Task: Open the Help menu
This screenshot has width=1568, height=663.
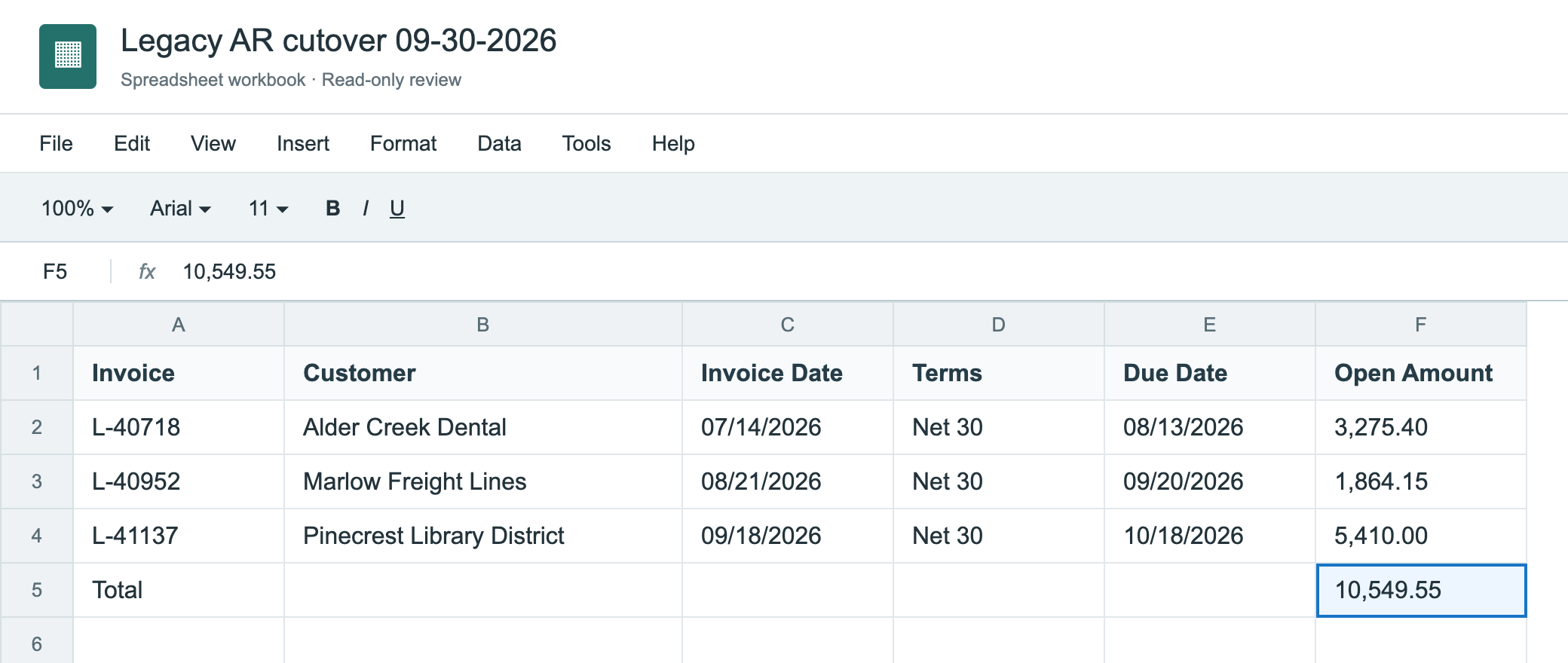Action: coord(673,143)
